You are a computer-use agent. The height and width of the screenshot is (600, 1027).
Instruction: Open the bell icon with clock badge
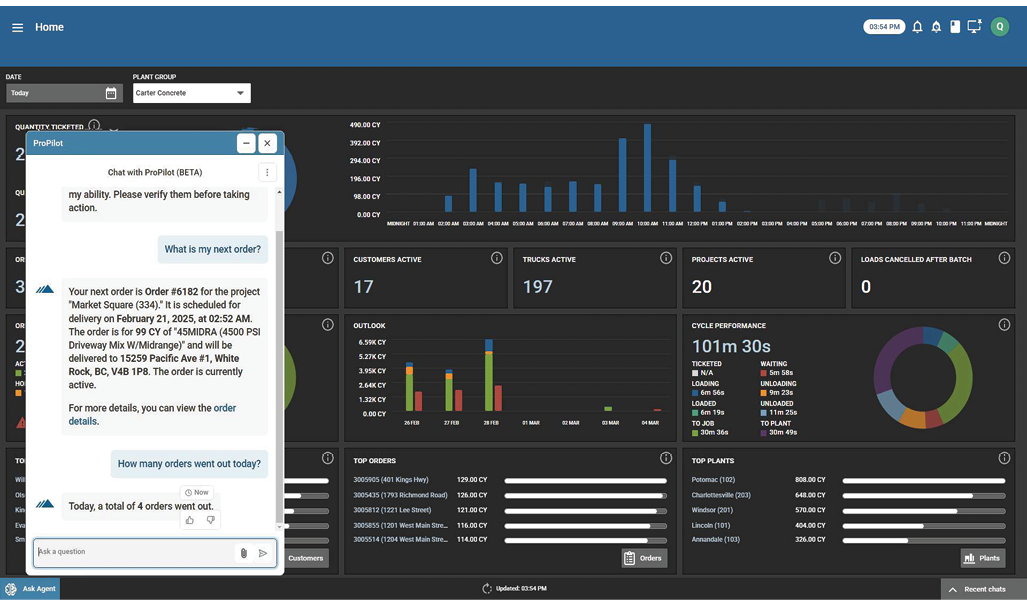coord(936,27)
